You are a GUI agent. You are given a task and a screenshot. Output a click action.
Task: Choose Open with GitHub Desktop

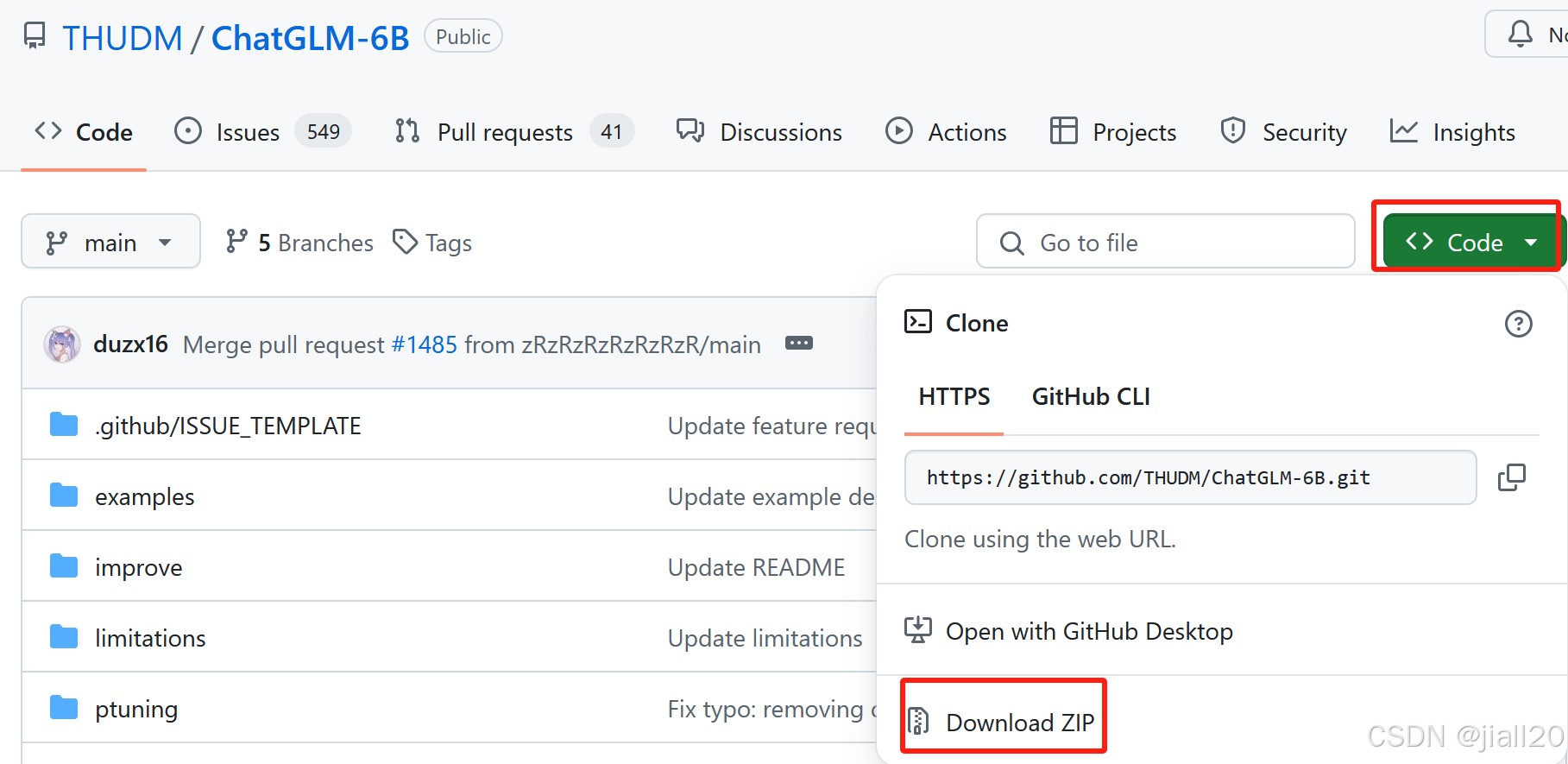click(1089, 631)
